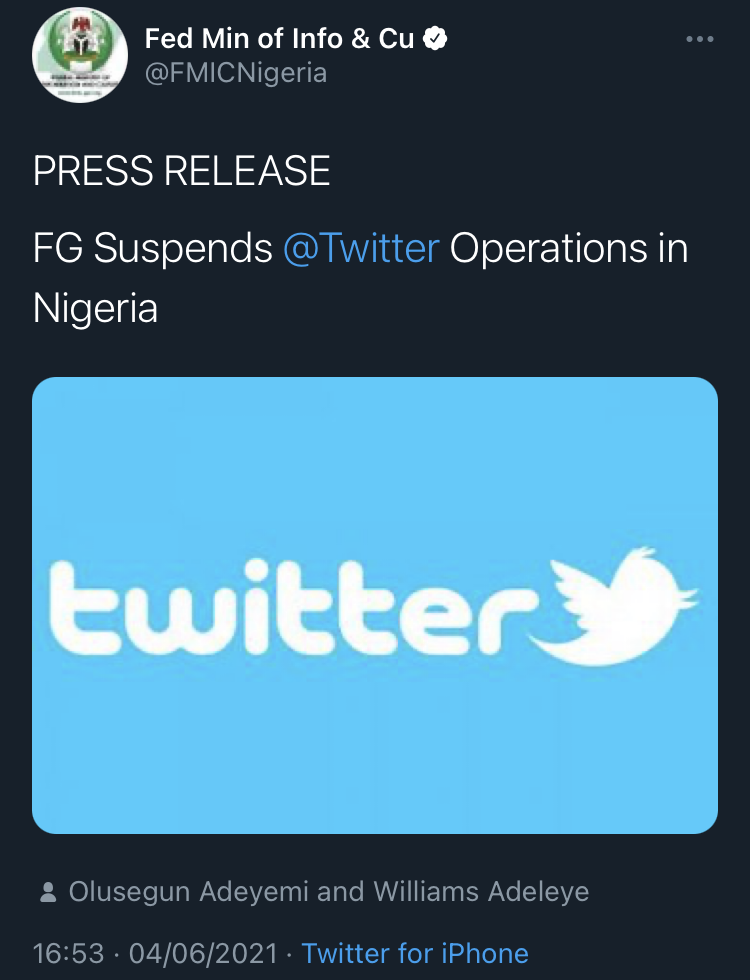The height and width of the screenshot is (980, 750).
Task: Open the Fed Min of Info & Cu name
Action: (x=279, y=39)
